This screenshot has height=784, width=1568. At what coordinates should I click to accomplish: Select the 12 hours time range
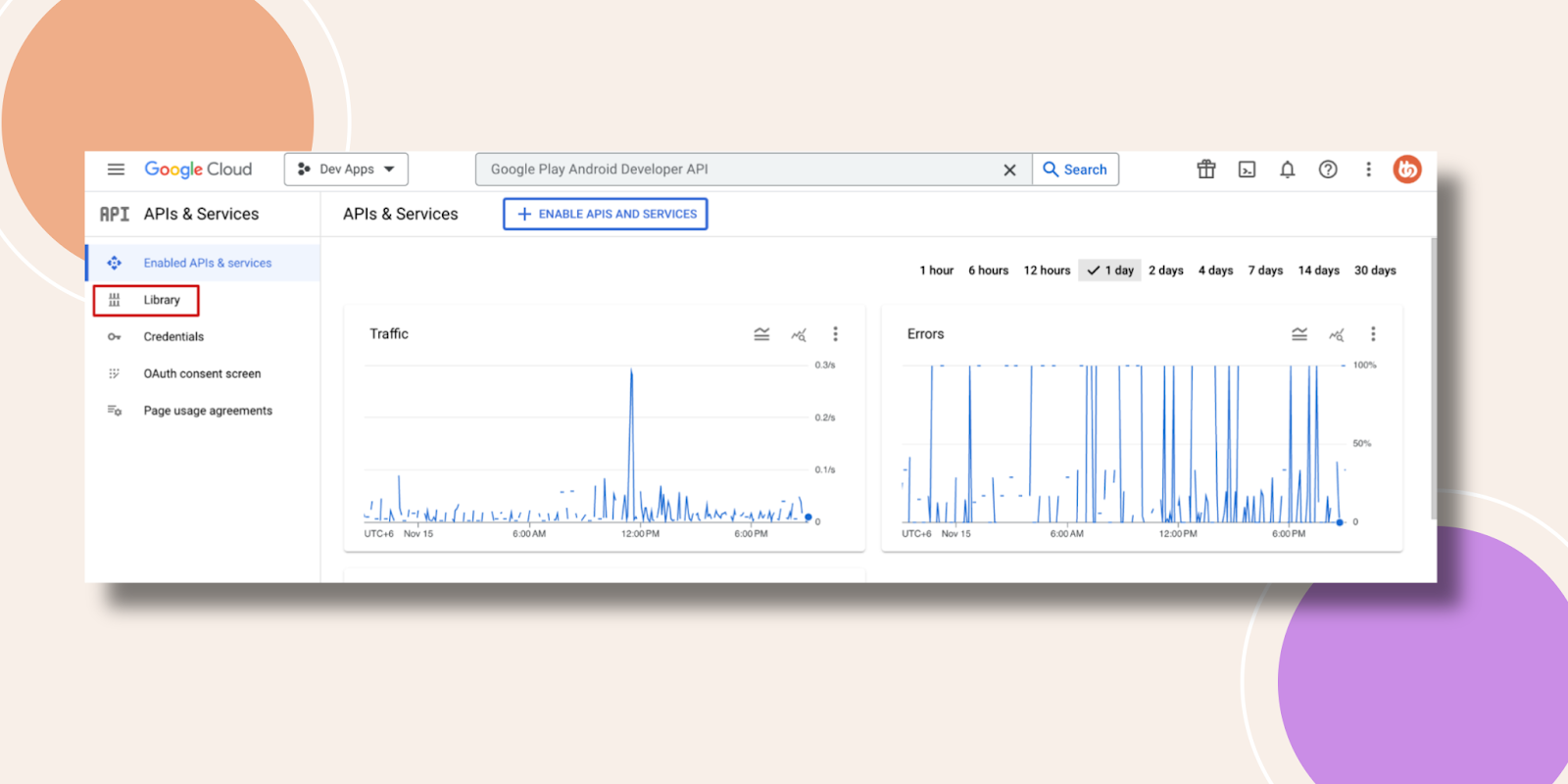click(1047, 270)
